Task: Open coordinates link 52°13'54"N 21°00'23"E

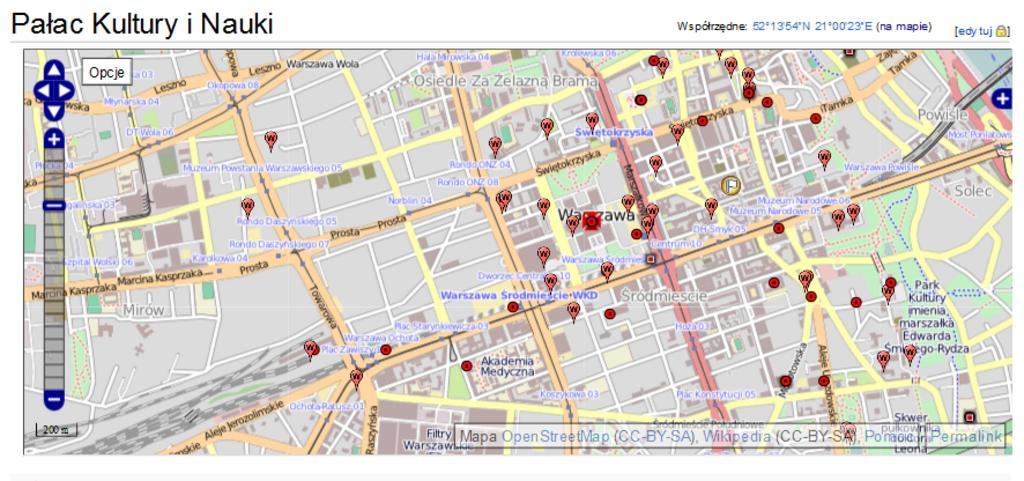Action: click(812, 27)
